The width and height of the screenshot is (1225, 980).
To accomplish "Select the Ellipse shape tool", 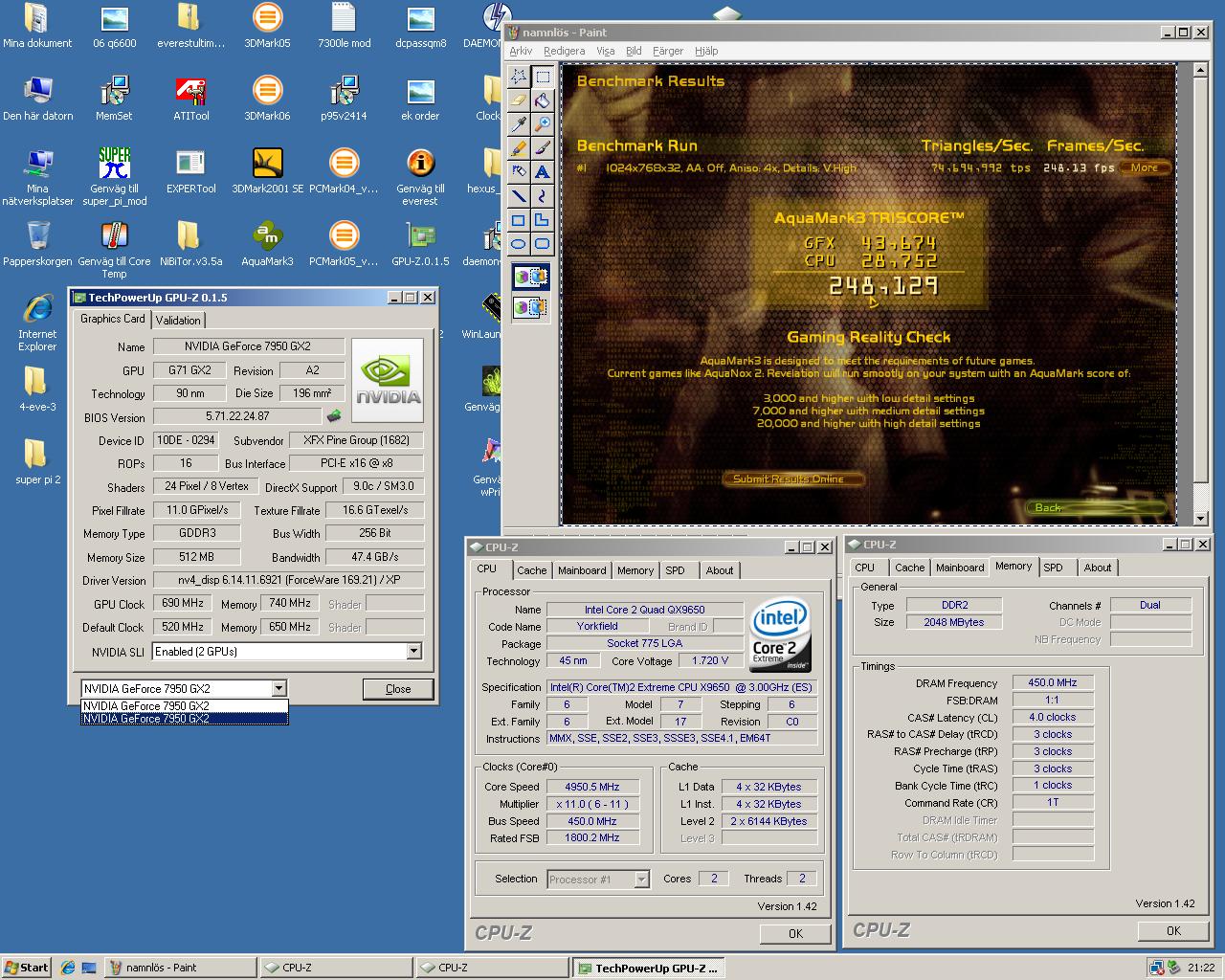I will (519, 244).
